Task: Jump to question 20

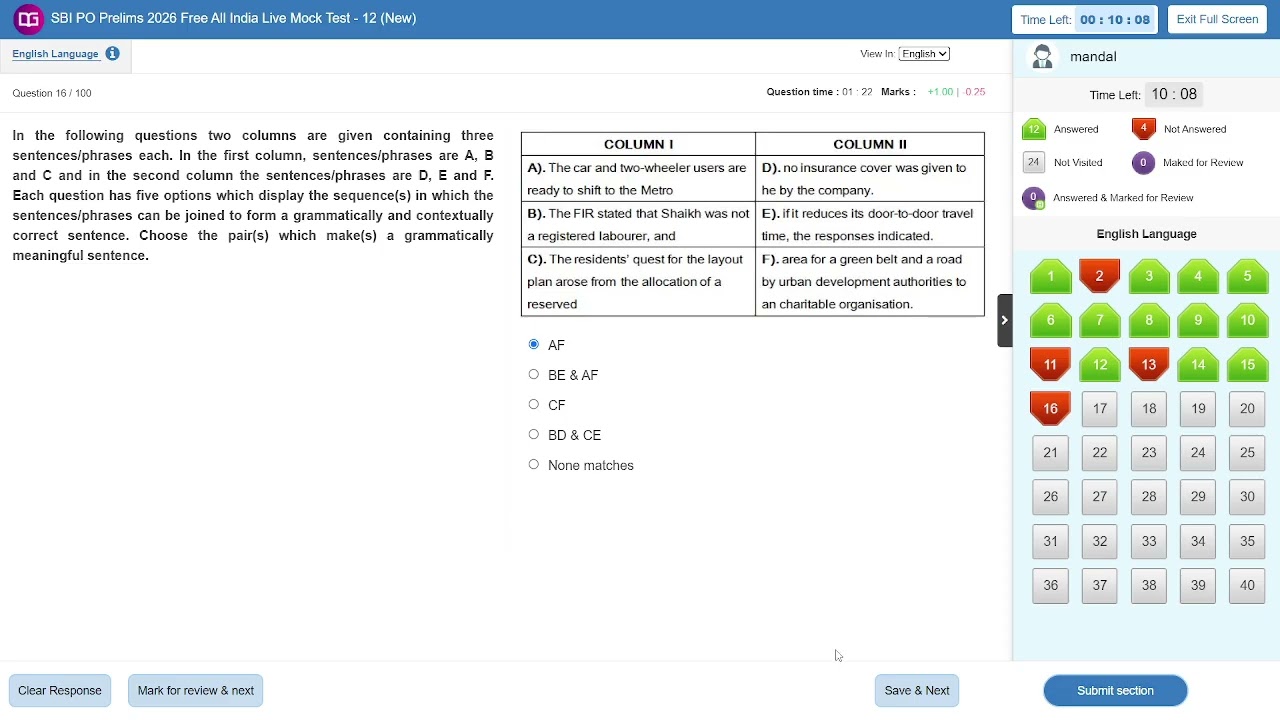Action: tap(1247, 409)
